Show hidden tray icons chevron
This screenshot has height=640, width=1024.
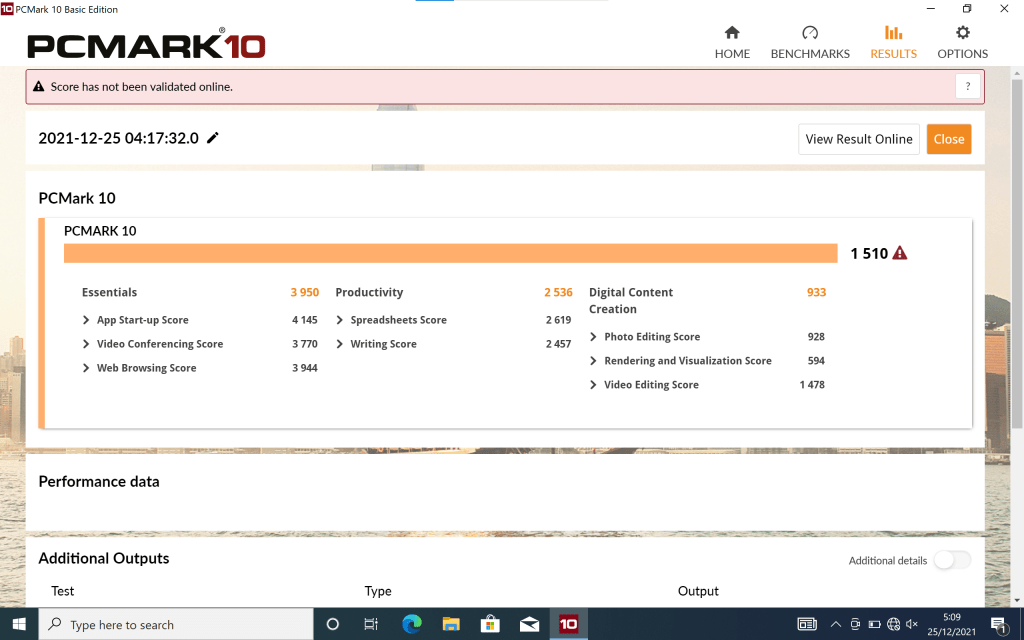(x=835, y=624)
